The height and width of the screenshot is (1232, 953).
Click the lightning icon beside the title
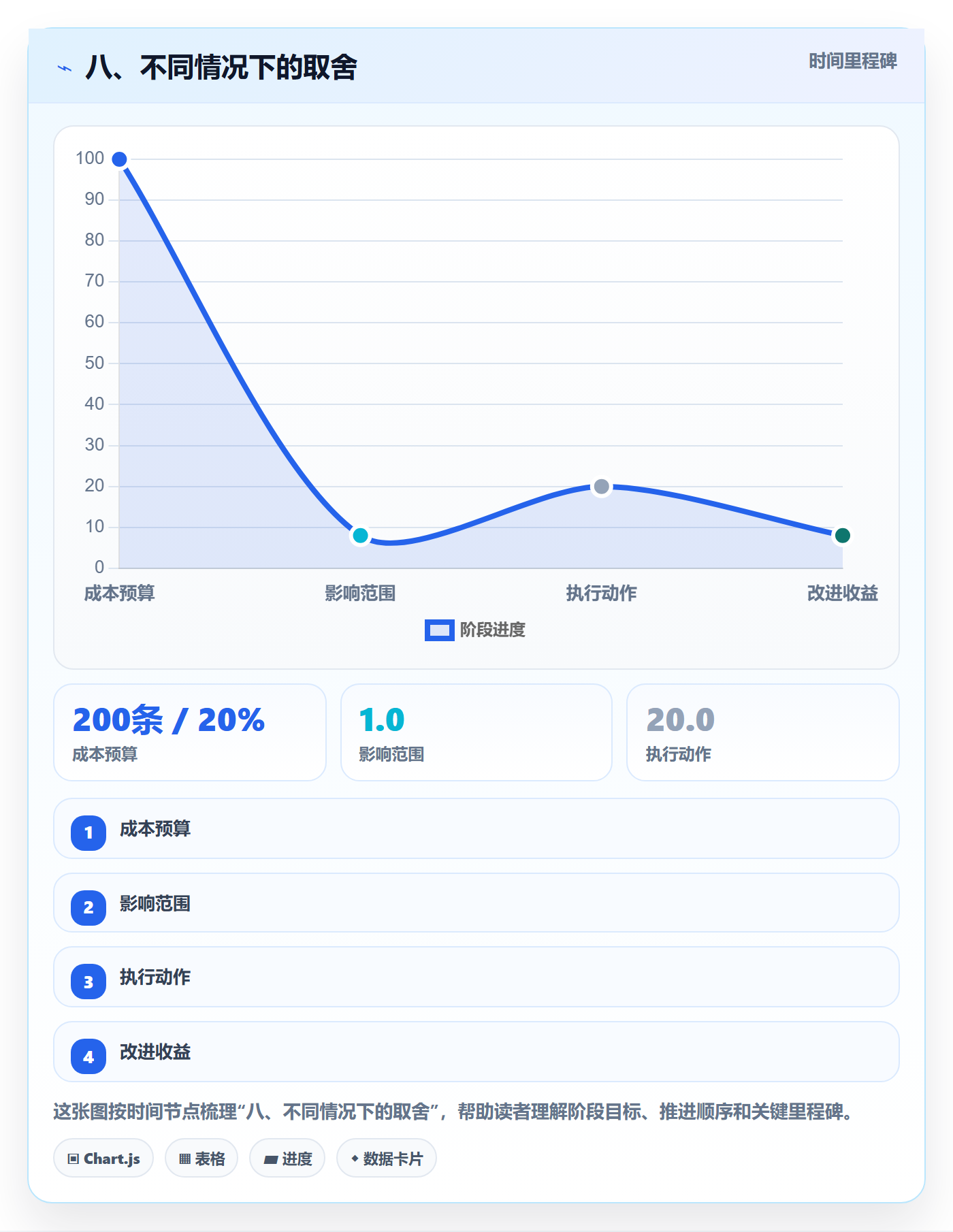click(65, 68)
